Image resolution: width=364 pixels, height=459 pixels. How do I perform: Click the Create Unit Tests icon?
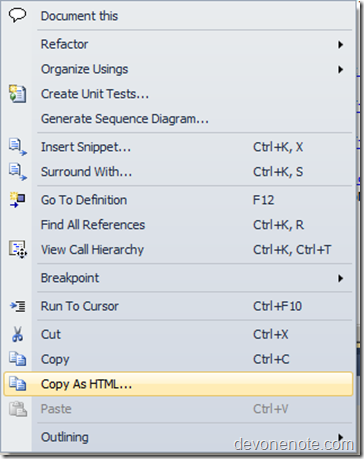(x=17, y=94)
